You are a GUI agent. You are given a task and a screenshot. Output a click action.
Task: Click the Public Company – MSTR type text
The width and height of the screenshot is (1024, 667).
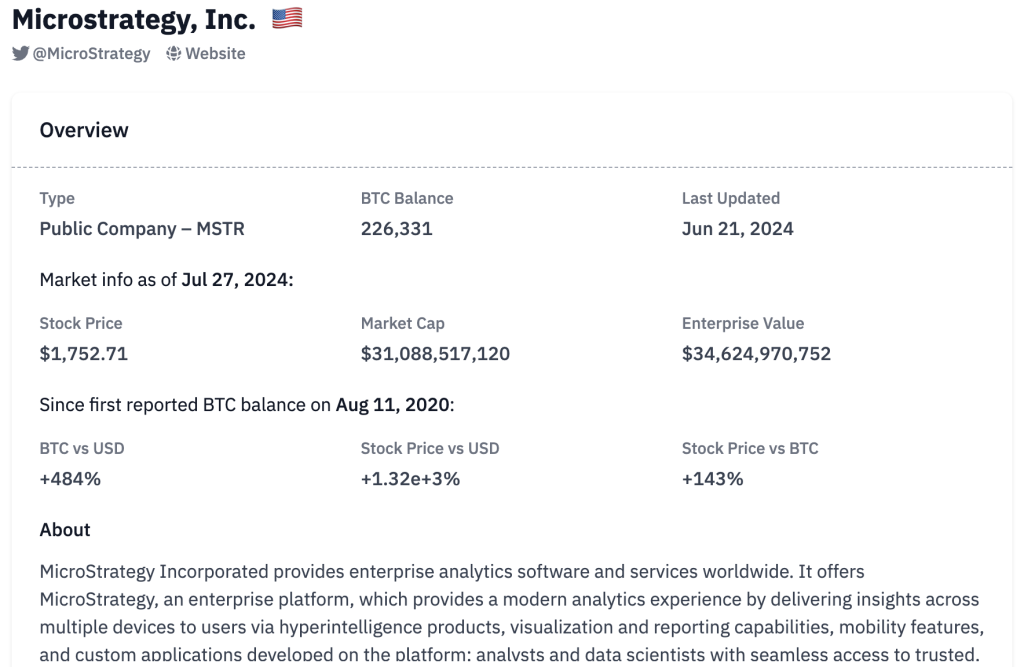(142, 229)
